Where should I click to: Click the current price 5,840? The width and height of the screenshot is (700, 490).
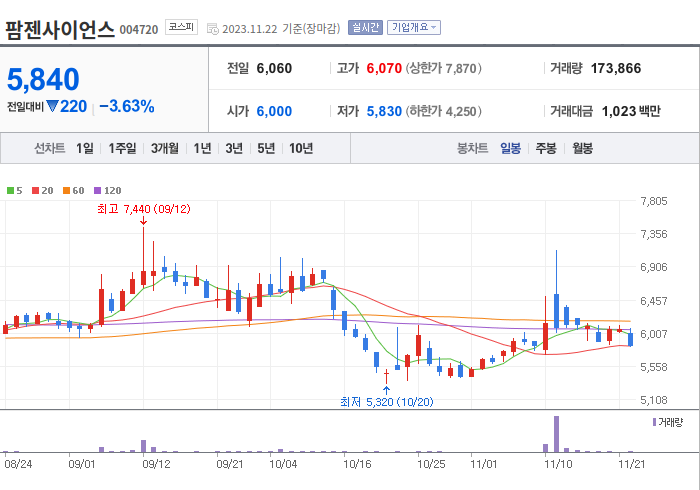[x=43, y=79]
